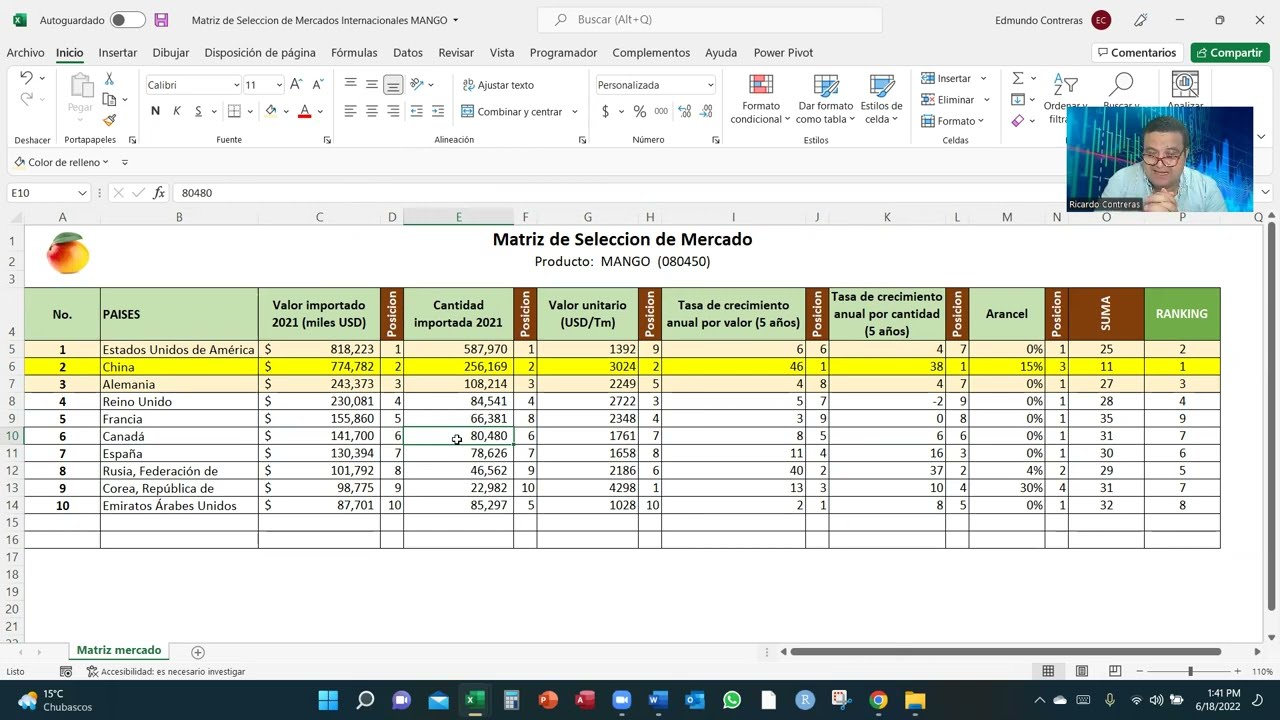Toggle center horizontal alignment
The height and width of the screenshot is (720, 1280).
[372, 111]
